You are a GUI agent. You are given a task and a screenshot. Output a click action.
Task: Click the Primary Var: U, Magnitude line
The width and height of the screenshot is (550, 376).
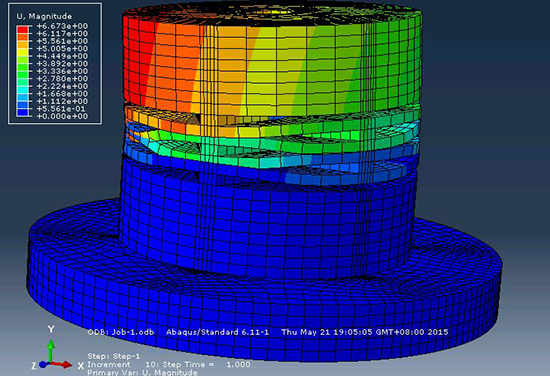coord(142,372)
